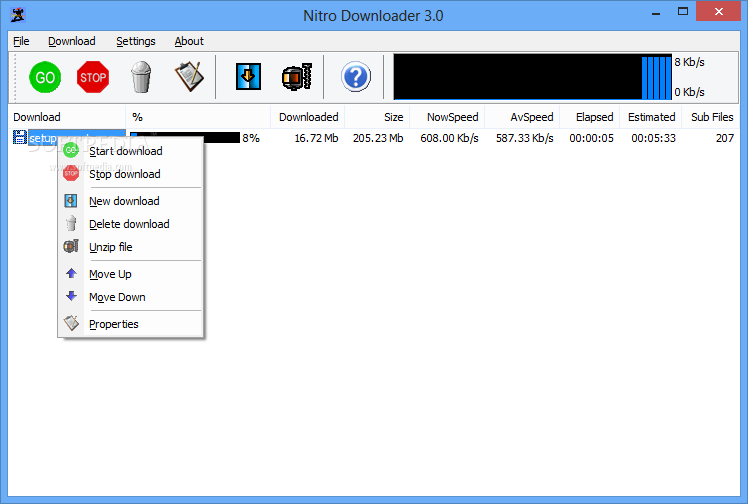Sort by the Download column header
Viewport: 748px width, 504px height.
click(x=67, y=117)
